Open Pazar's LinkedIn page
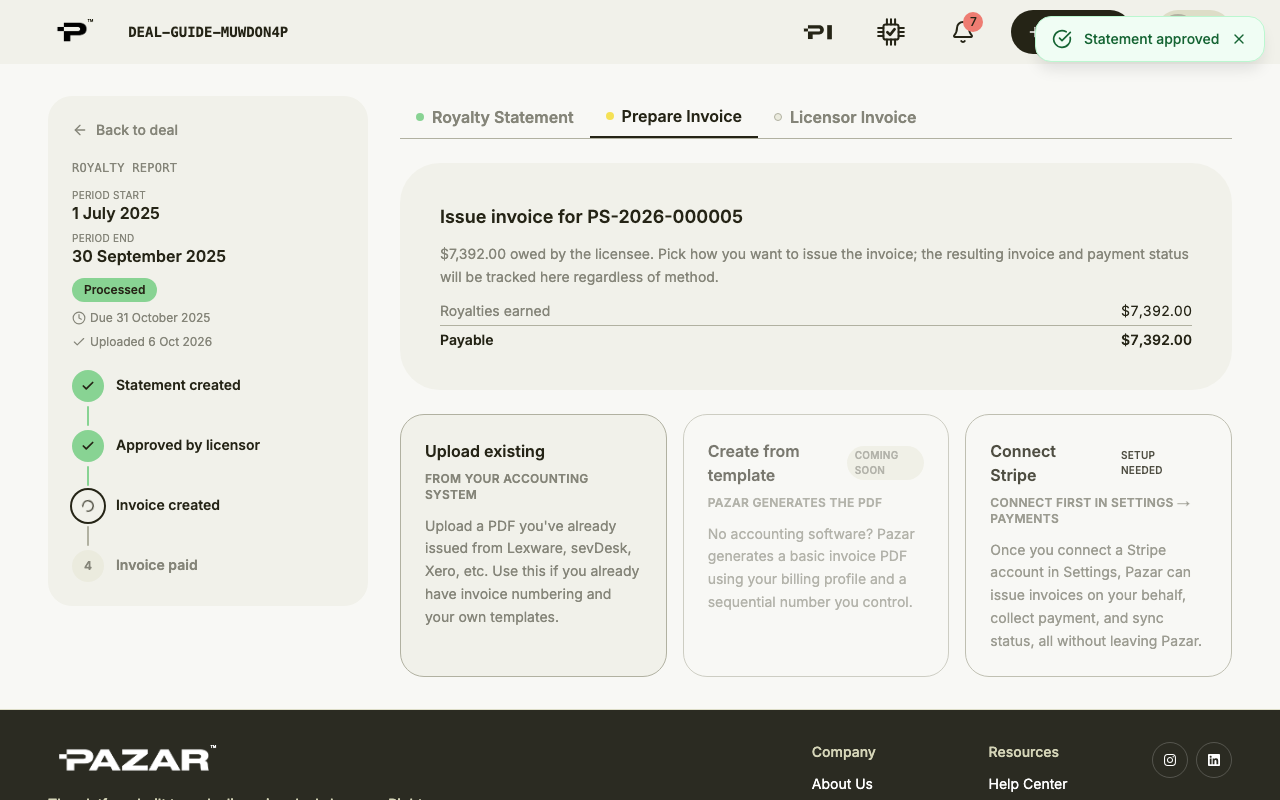The width and height of the screenshot is (1280, 800). point(1214,760)
